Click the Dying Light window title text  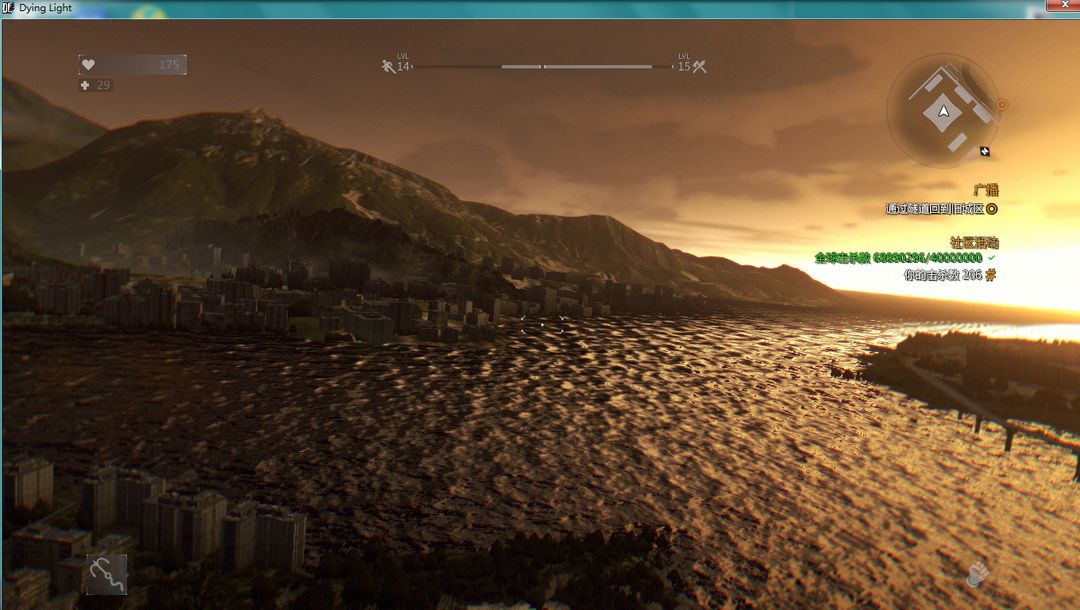(x=45, y=8)
